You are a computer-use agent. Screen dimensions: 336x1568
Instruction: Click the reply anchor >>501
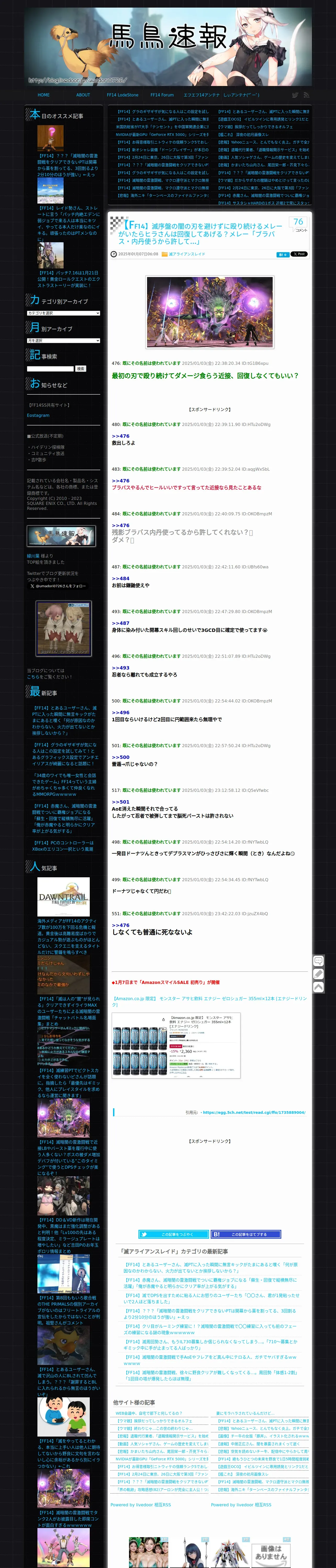pyautogui.click(x=121, y=802)
